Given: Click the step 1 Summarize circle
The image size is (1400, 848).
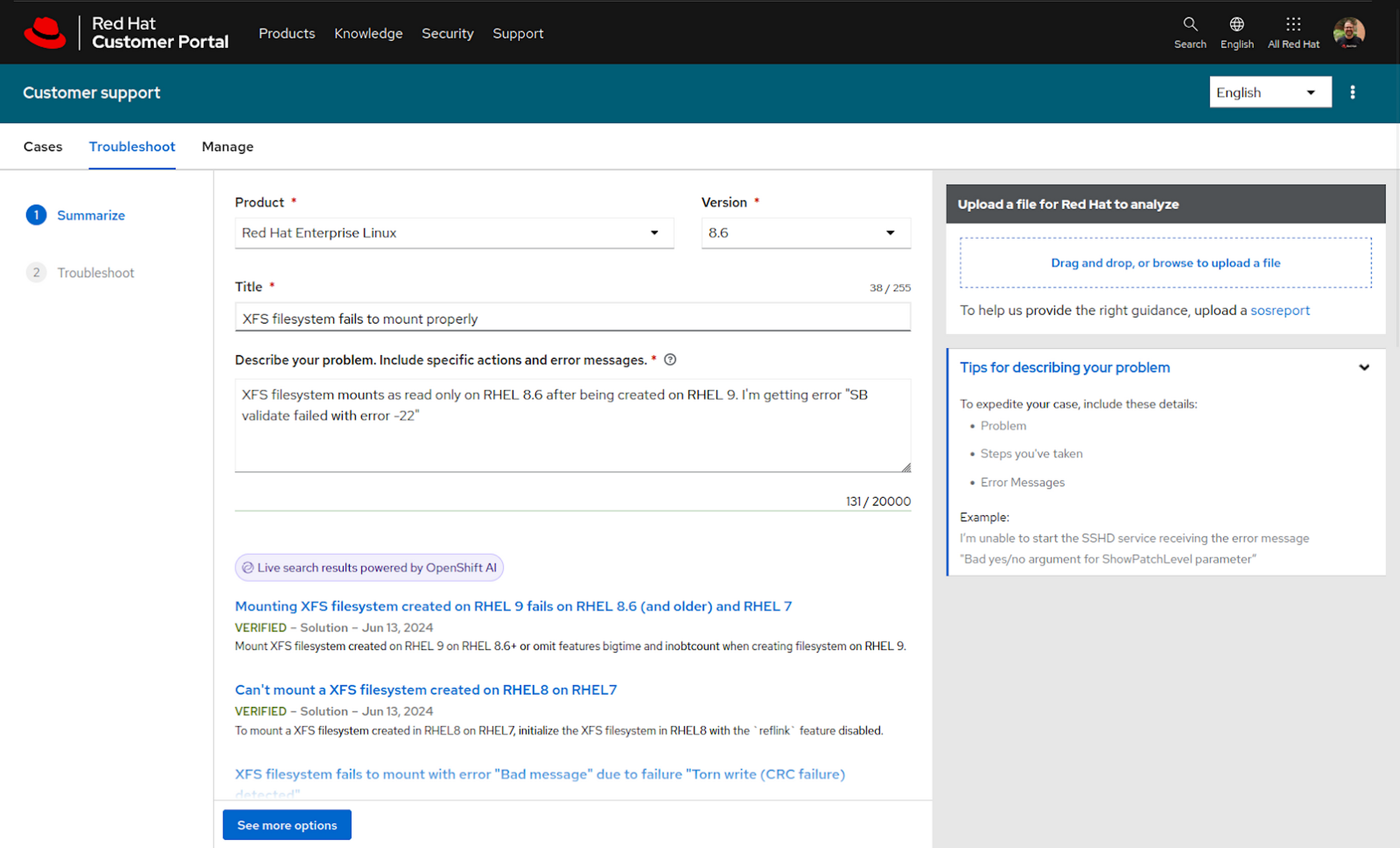Looking at the screenshot, I should [36, 215].
